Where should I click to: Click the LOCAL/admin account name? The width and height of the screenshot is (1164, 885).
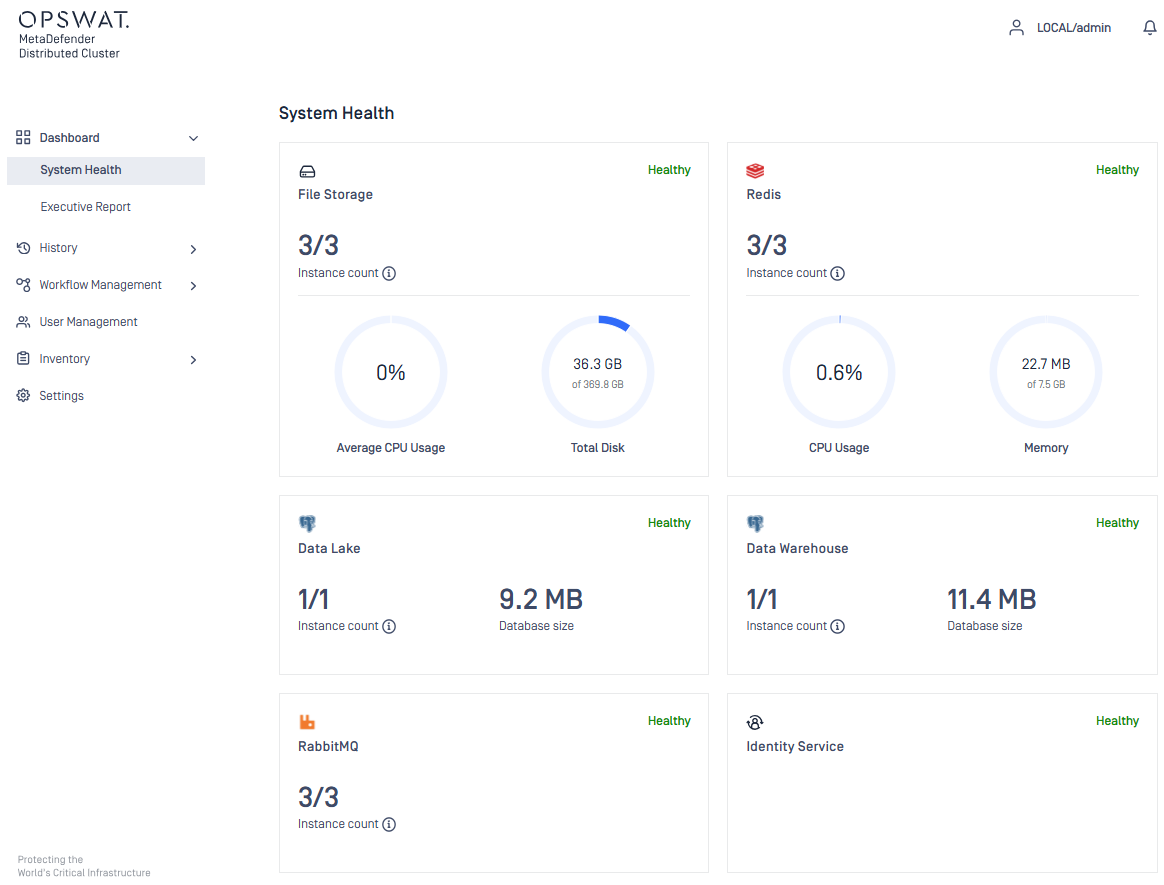[x=1074, y=28]
